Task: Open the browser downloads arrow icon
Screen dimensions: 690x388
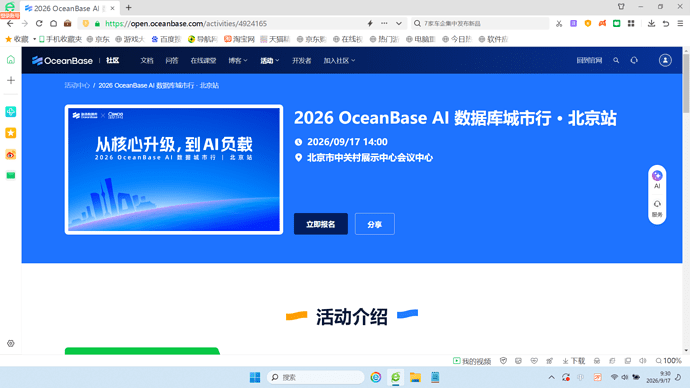Action: click(651, 23)
